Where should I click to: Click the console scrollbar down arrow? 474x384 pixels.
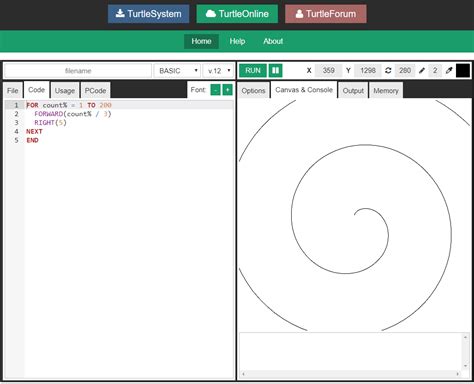pyautogui.click(x=465, y=366)
